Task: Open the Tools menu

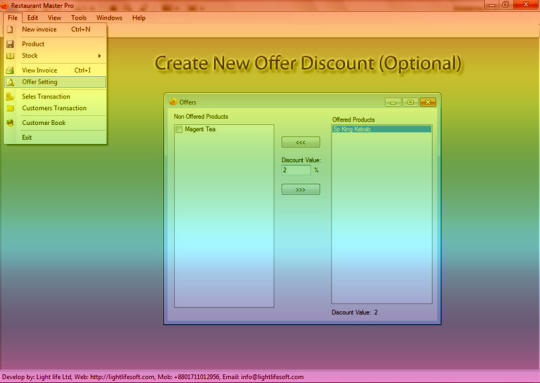Action: [79, 18]
